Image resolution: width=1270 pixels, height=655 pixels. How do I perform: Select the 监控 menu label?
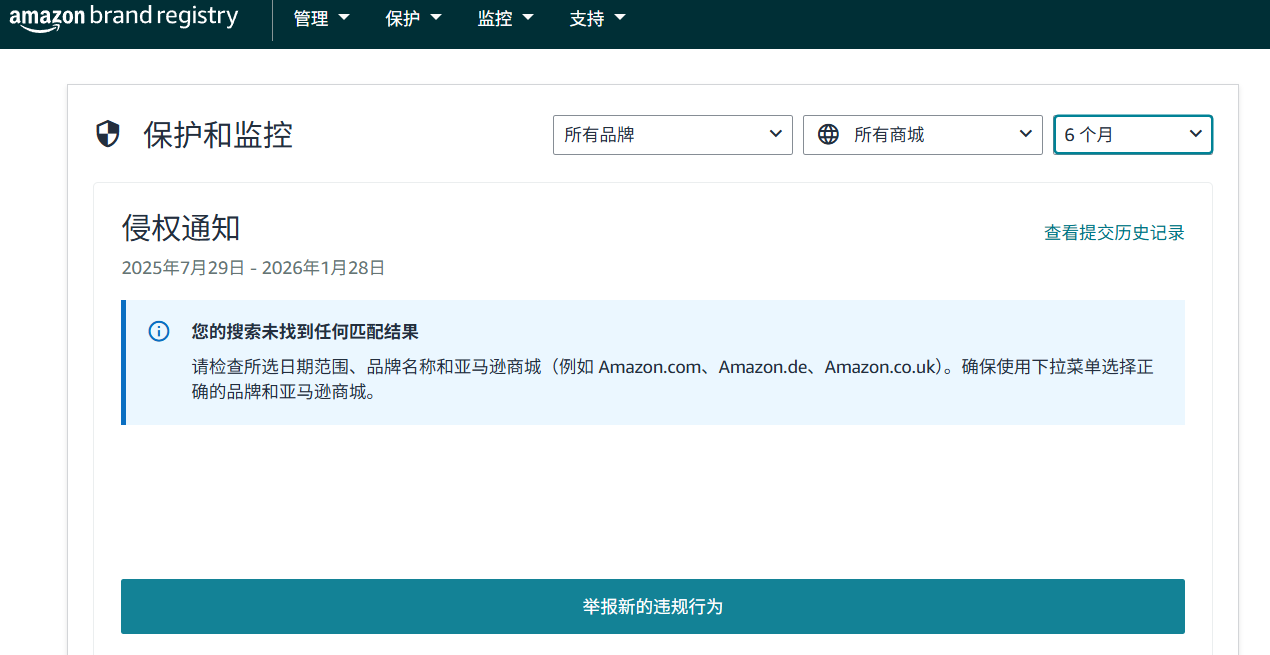tap(494, 19)
